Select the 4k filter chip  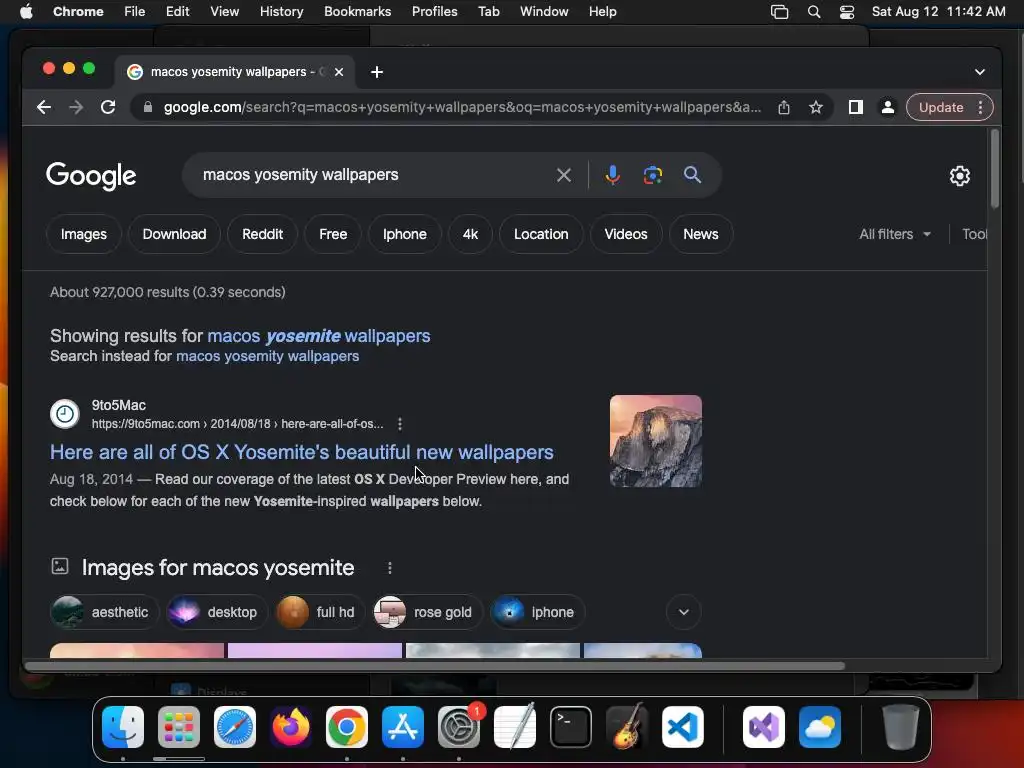(470, 234)
